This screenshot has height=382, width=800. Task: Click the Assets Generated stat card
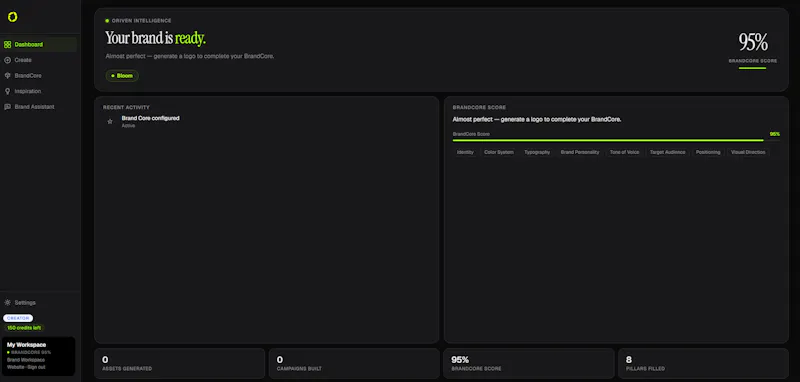tap(179, 363)
